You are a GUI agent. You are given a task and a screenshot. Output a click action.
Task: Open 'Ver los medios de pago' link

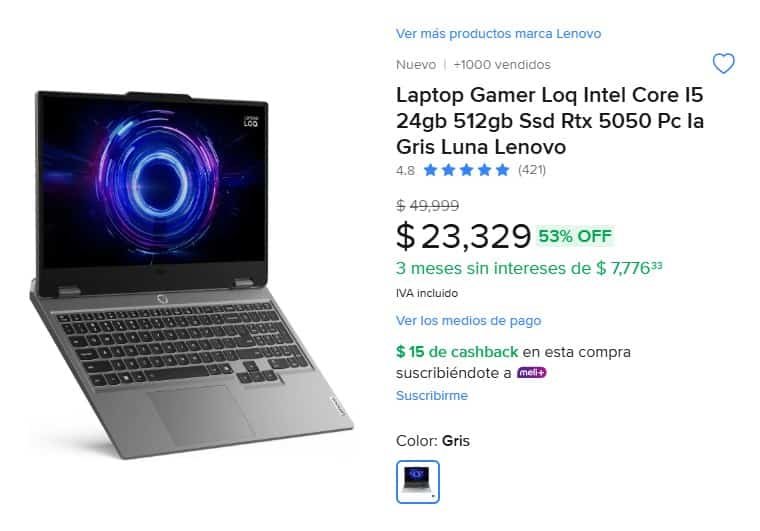[x=468, y=321]
